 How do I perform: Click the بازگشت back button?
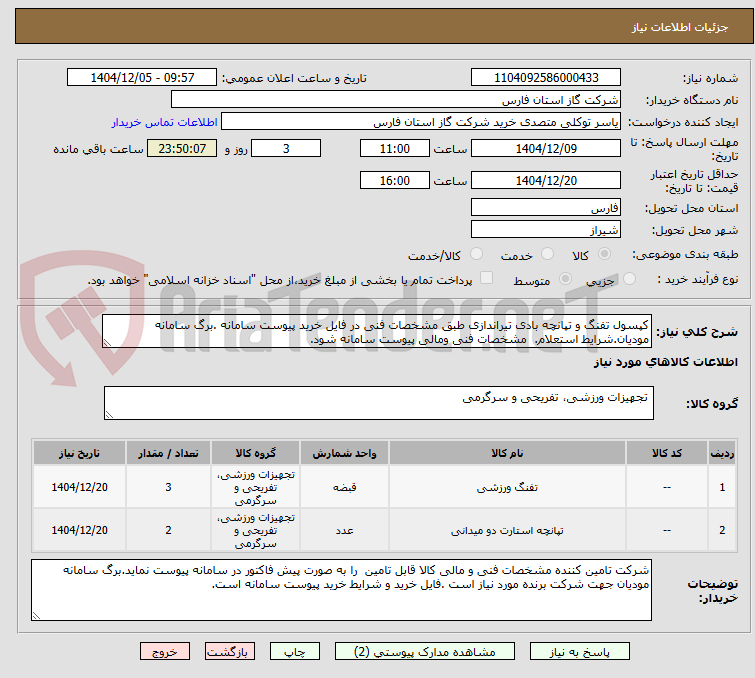[x=230, y=652]
